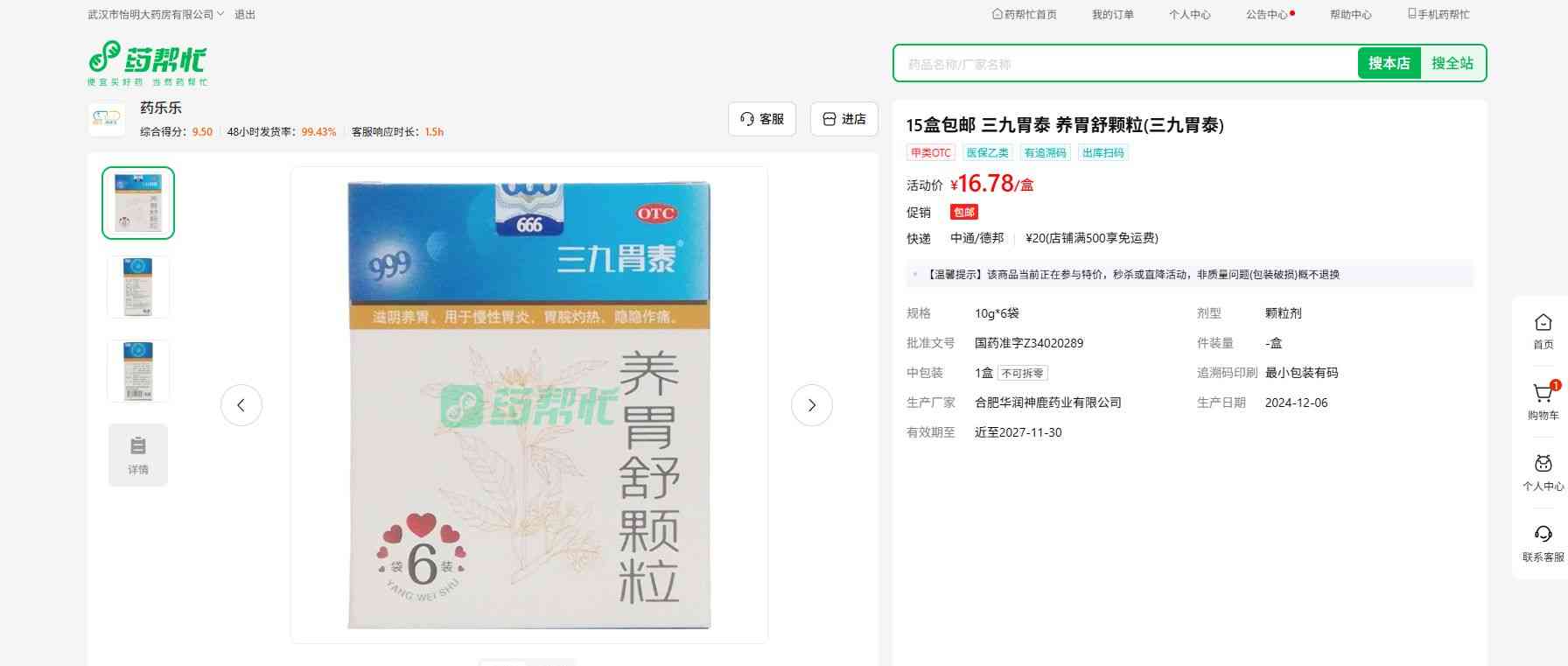This screenshot has width=1568, height=666.
Task: Select the second product thumbnail image
Action: [138, 287]
